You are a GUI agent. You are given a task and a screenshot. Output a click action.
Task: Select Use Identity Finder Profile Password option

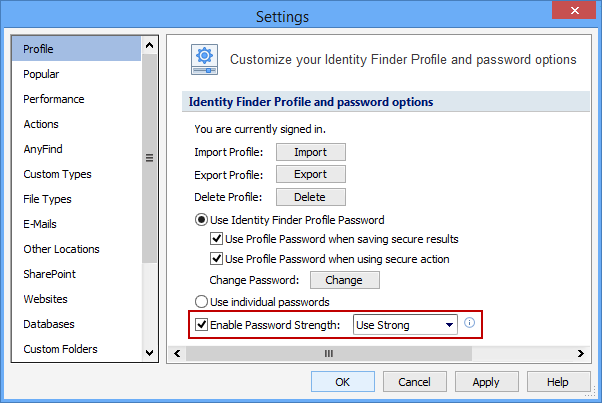tap(201, 220)
